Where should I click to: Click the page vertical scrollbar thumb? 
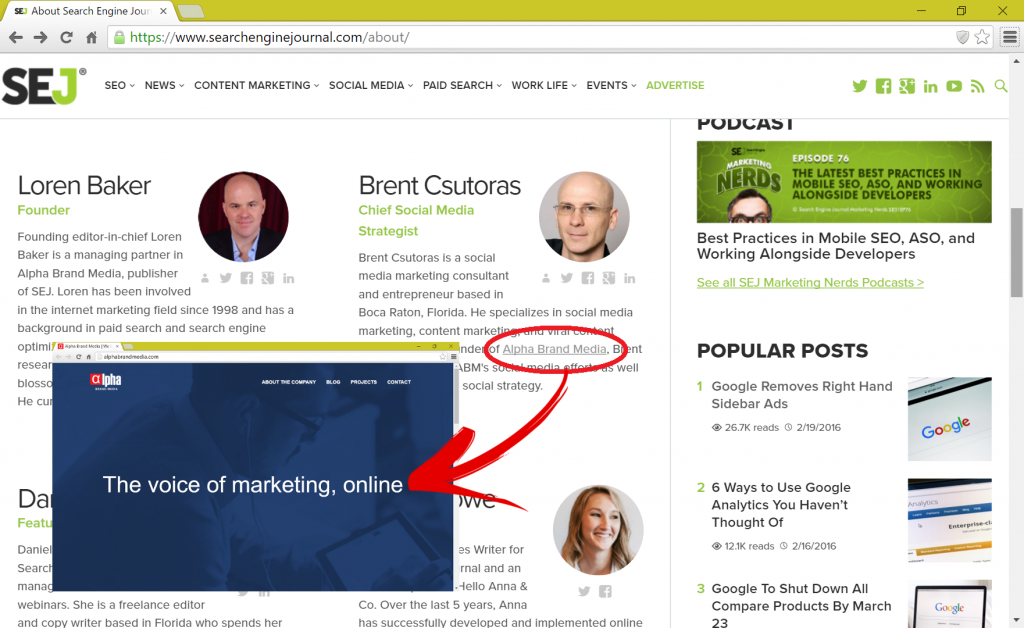(1016, 252)
